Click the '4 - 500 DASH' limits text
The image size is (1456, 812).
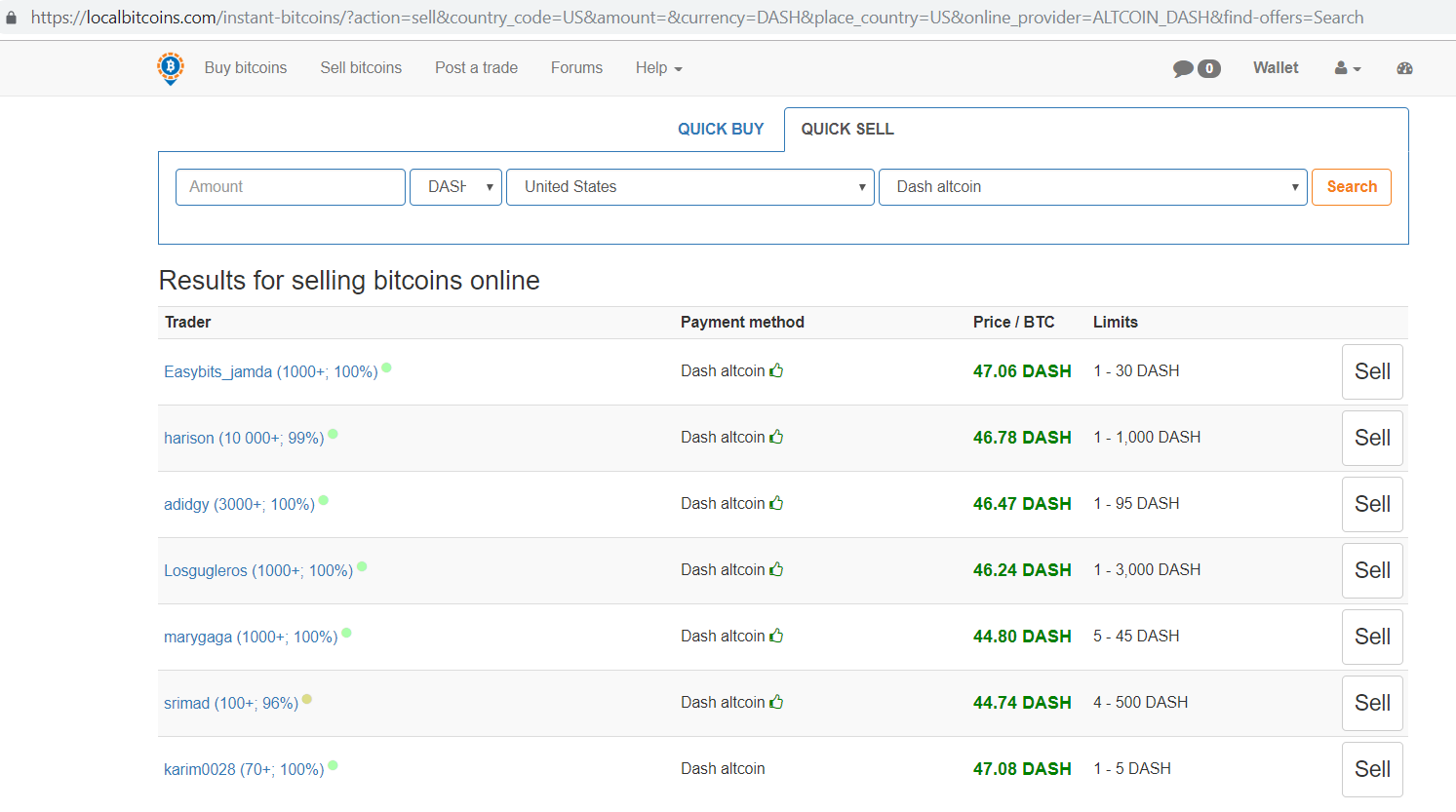(x=1141, y=702)
